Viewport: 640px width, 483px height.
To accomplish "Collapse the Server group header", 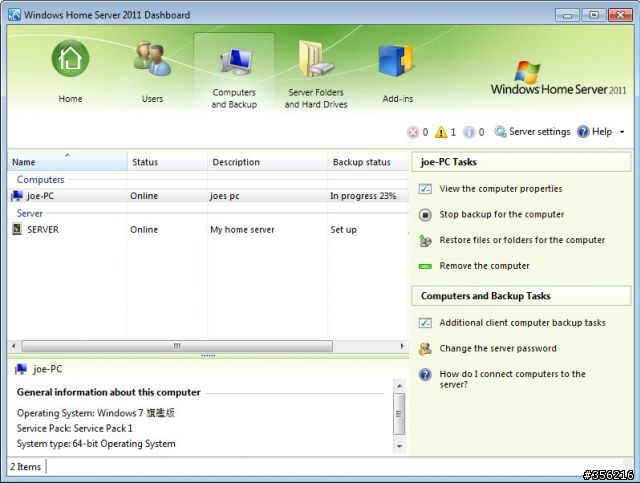I will coord(29,213).
